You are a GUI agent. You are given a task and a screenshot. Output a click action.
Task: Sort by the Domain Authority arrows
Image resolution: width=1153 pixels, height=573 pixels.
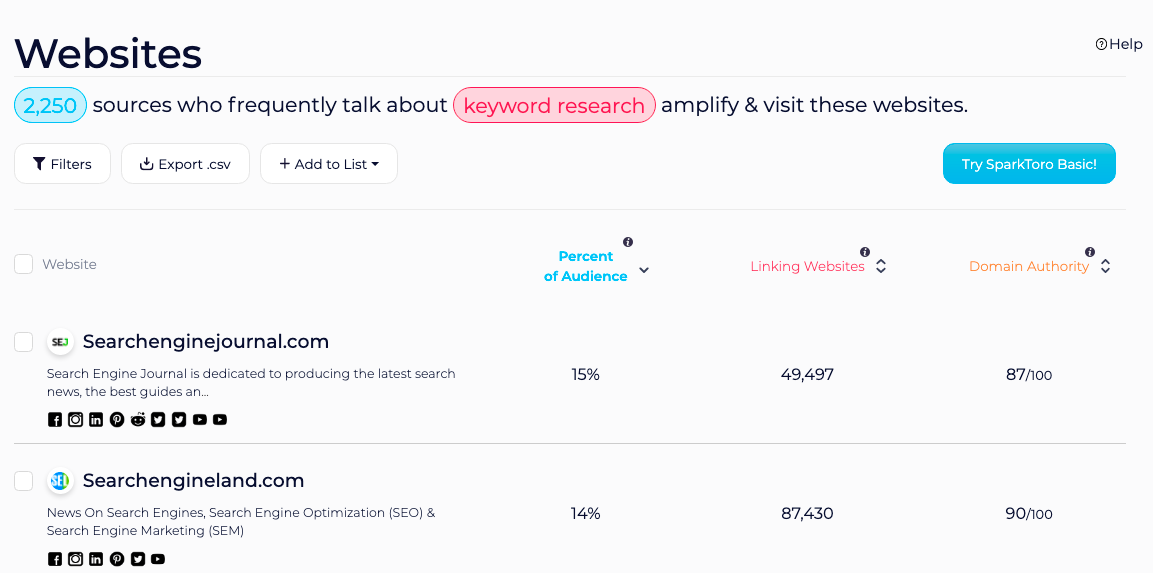[x=1105, y=266]
